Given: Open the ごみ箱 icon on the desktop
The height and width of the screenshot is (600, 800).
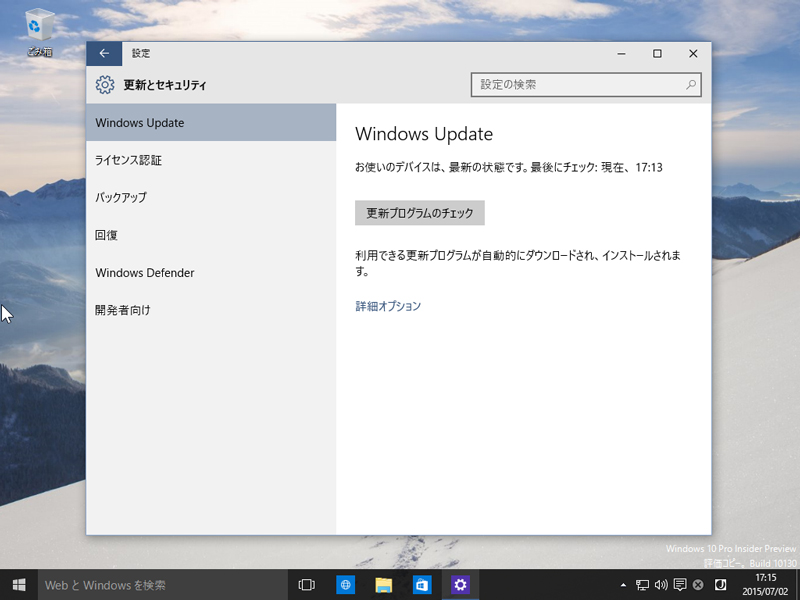Looking at the screenshot, I should tap(39, 32).
